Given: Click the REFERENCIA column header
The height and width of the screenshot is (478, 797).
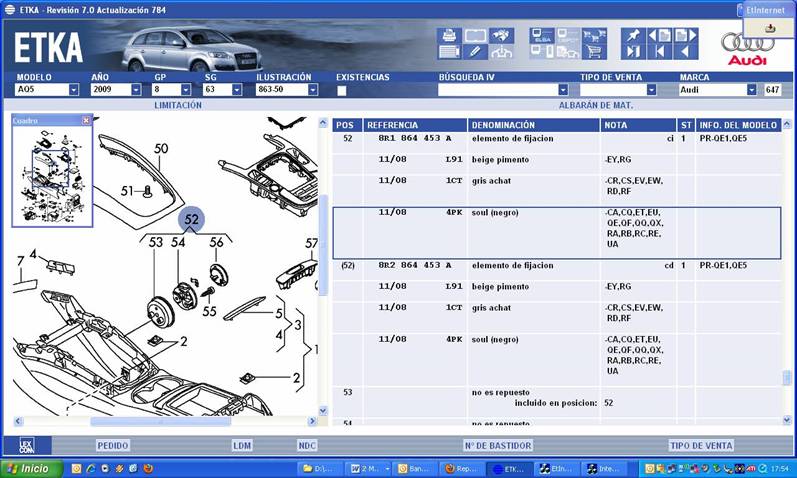Looking at the screenshot, I should [415, 125].
